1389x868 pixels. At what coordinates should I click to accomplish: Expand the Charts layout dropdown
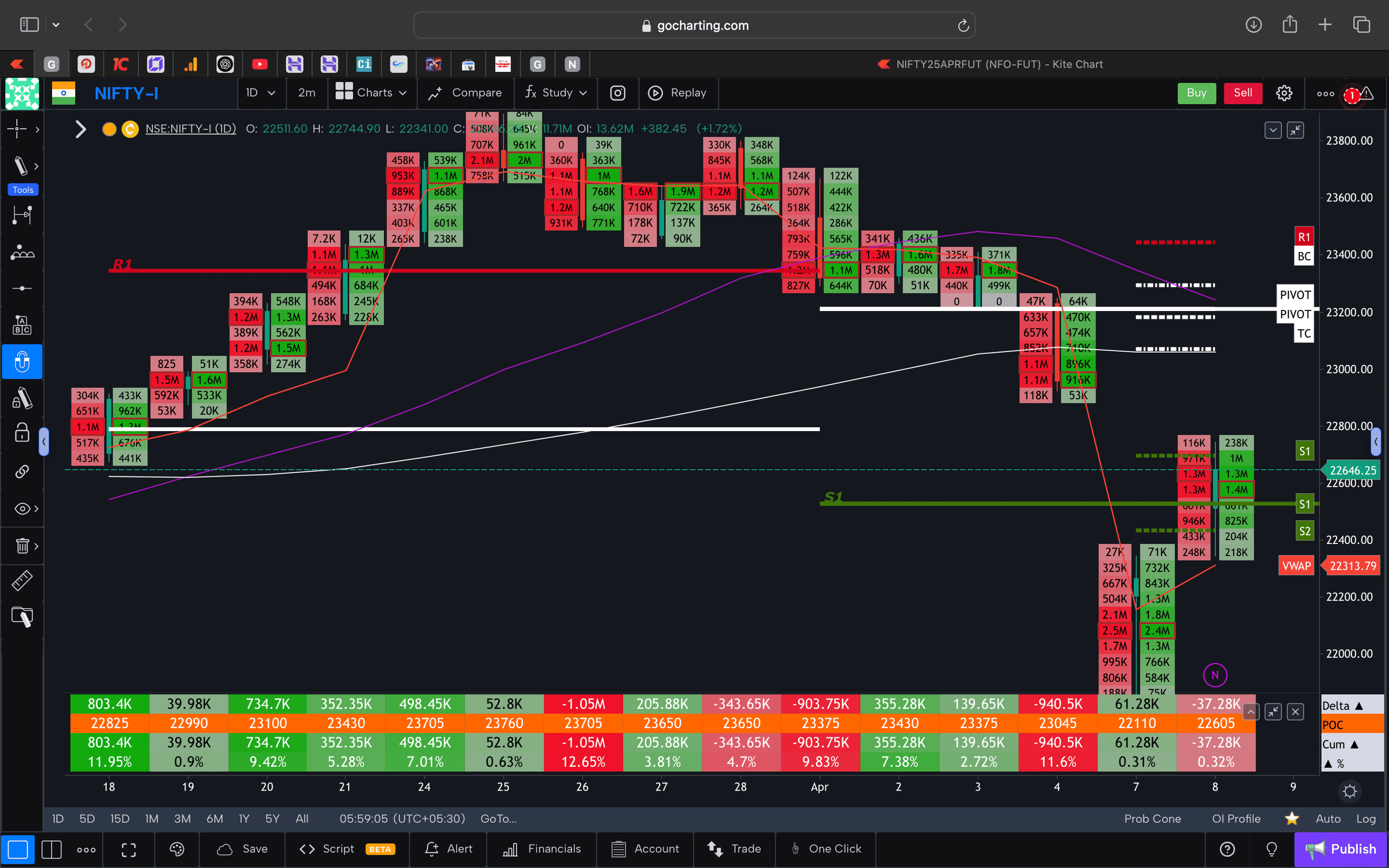tap(372, 93)
